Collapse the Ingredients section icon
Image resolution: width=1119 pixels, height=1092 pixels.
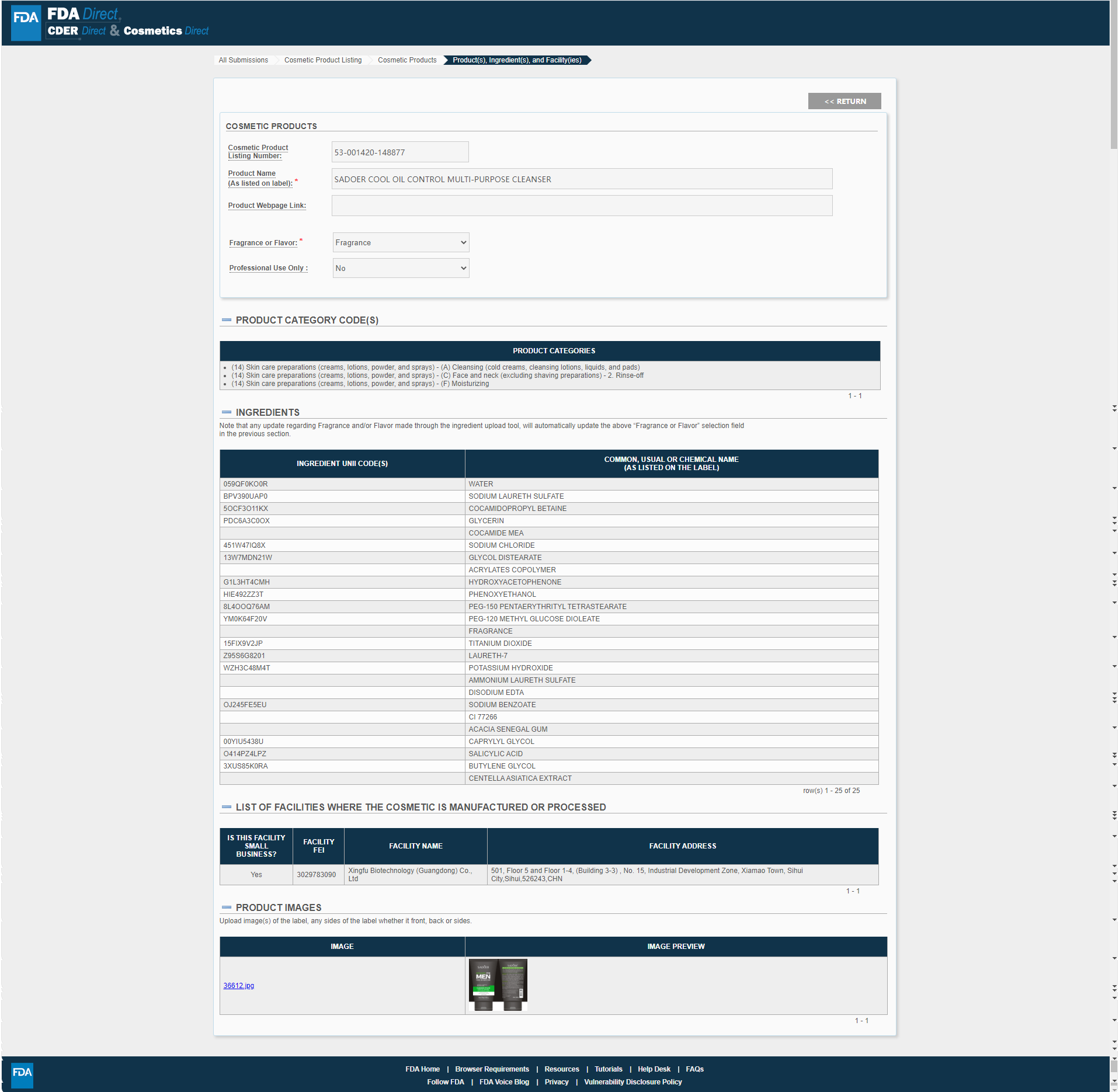coord(227,412)
